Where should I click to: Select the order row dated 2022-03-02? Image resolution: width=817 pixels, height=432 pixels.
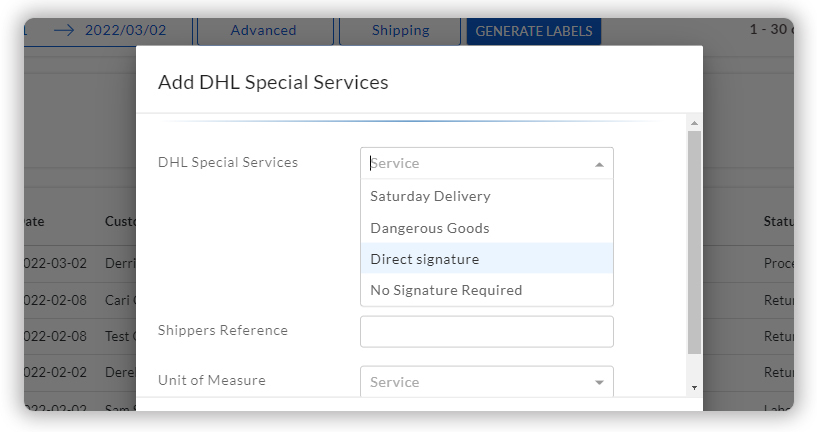pos(60,263)
